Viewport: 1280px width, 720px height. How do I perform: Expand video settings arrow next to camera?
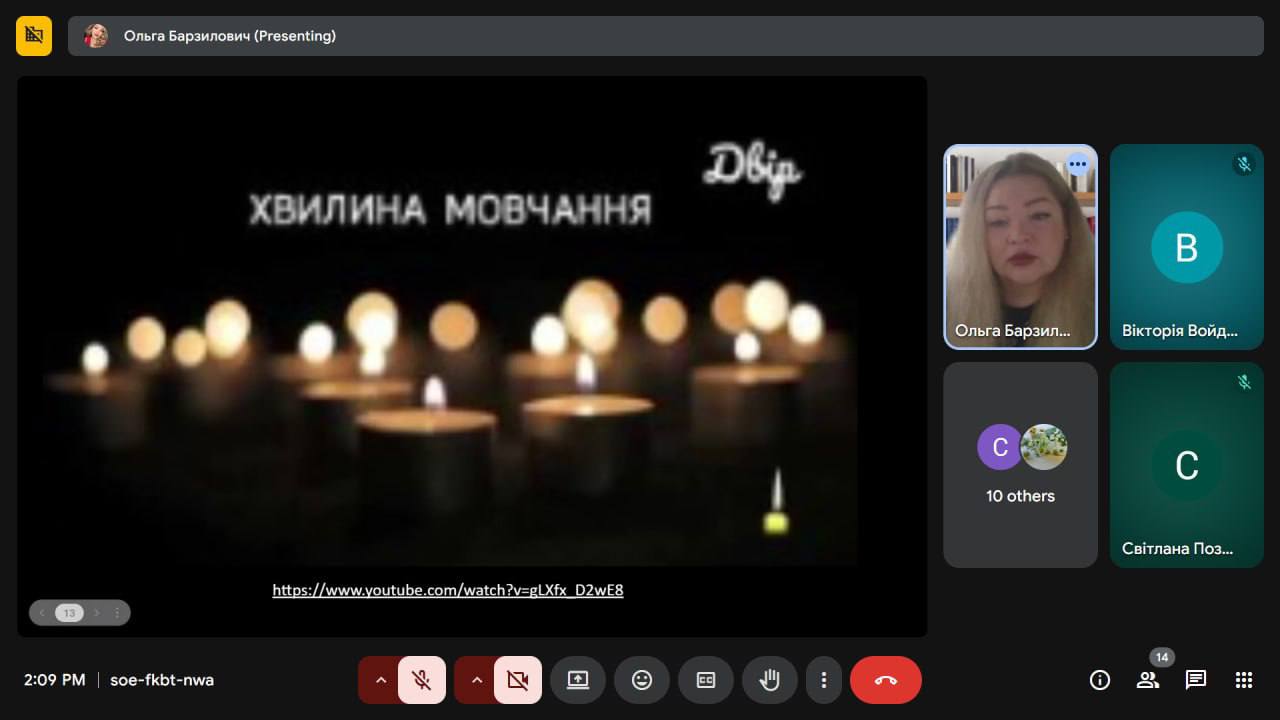pyautogui.click(x=476, y=680)
